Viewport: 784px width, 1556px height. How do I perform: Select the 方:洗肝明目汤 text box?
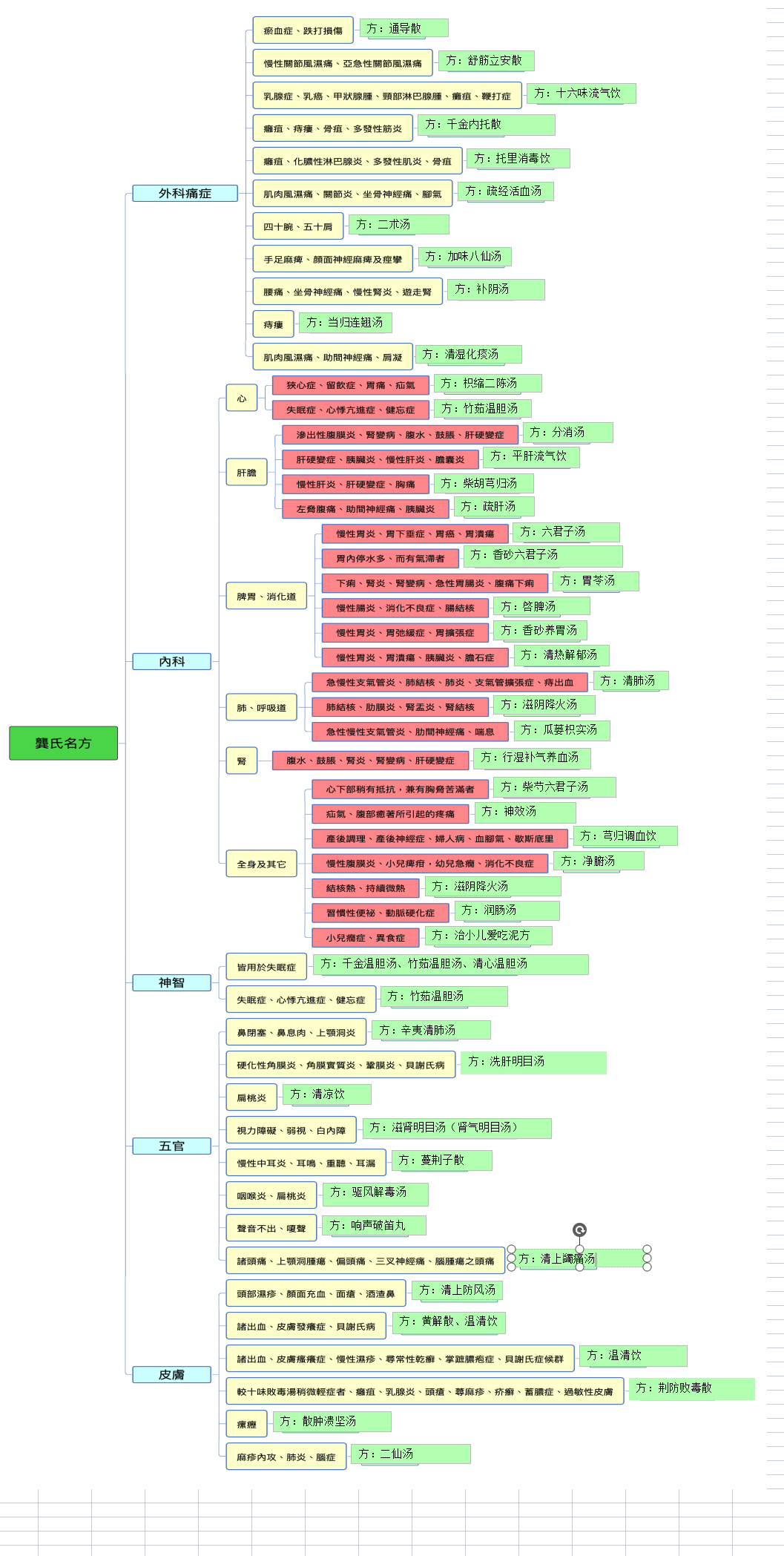click(533, 1063)
